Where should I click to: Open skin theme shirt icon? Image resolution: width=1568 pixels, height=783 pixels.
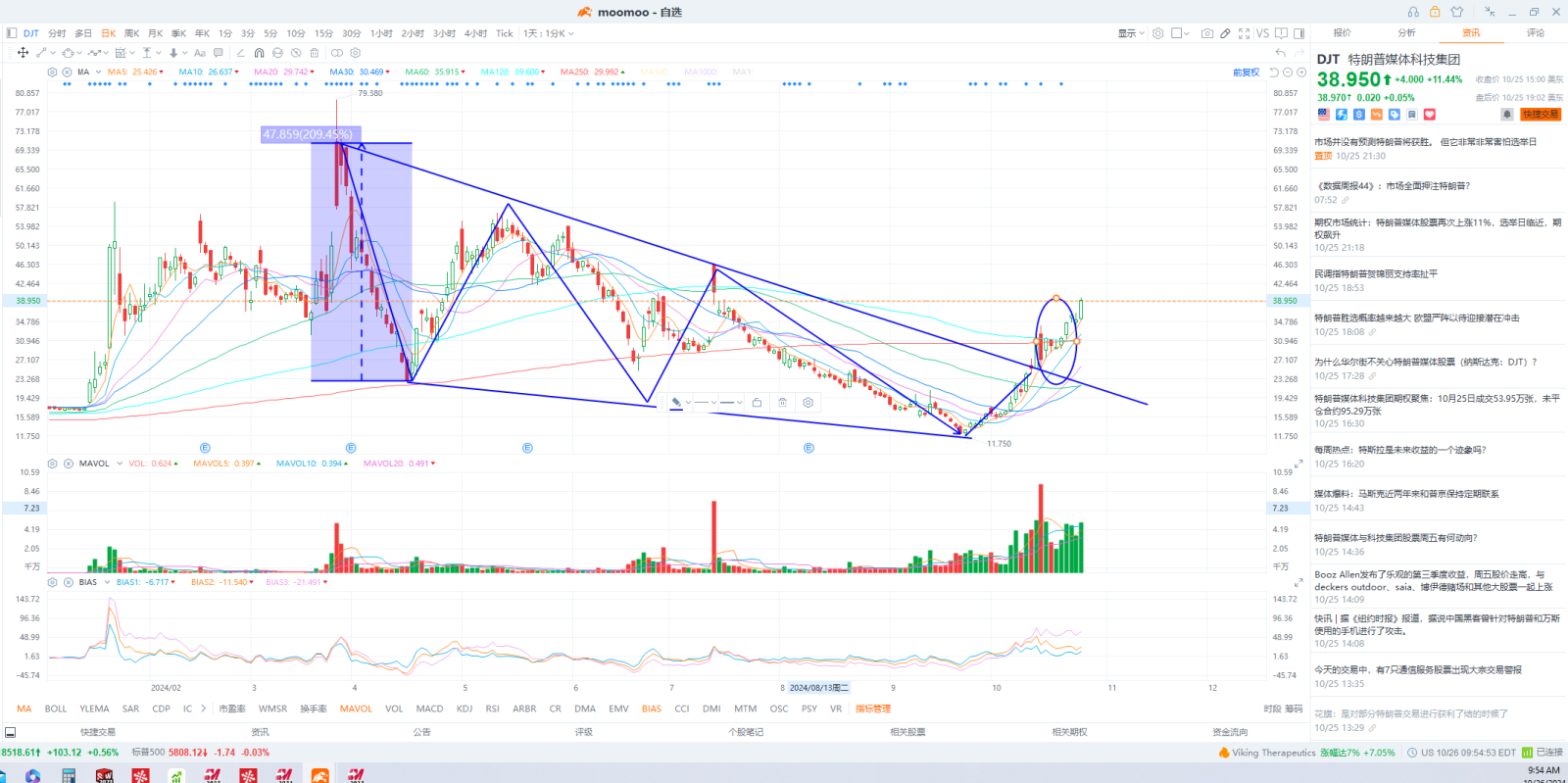click(x=1457, y=12)
